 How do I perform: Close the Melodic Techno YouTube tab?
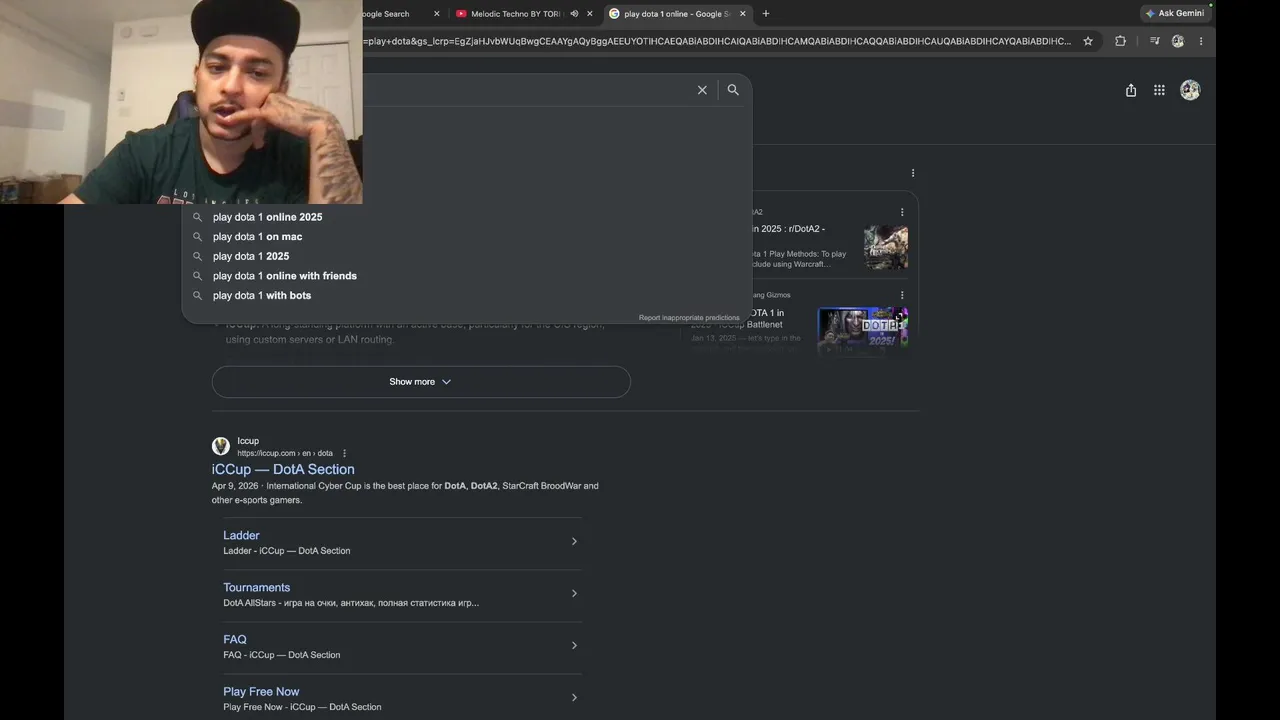tap(590, 14)
